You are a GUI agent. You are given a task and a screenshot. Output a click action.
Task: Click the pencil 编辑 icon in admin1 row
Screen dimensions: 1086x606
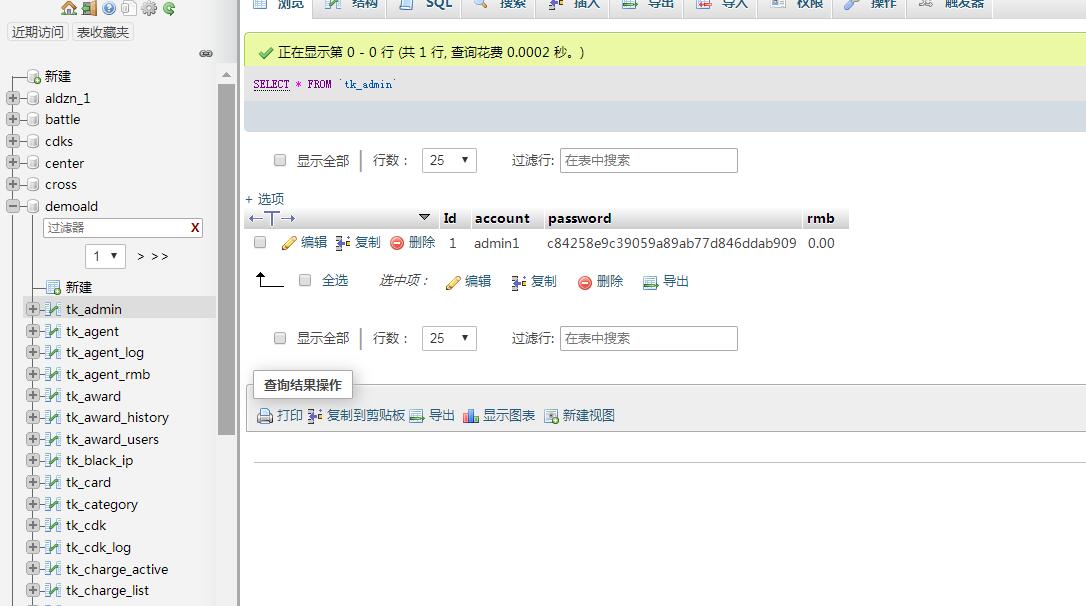click(290, 243)
